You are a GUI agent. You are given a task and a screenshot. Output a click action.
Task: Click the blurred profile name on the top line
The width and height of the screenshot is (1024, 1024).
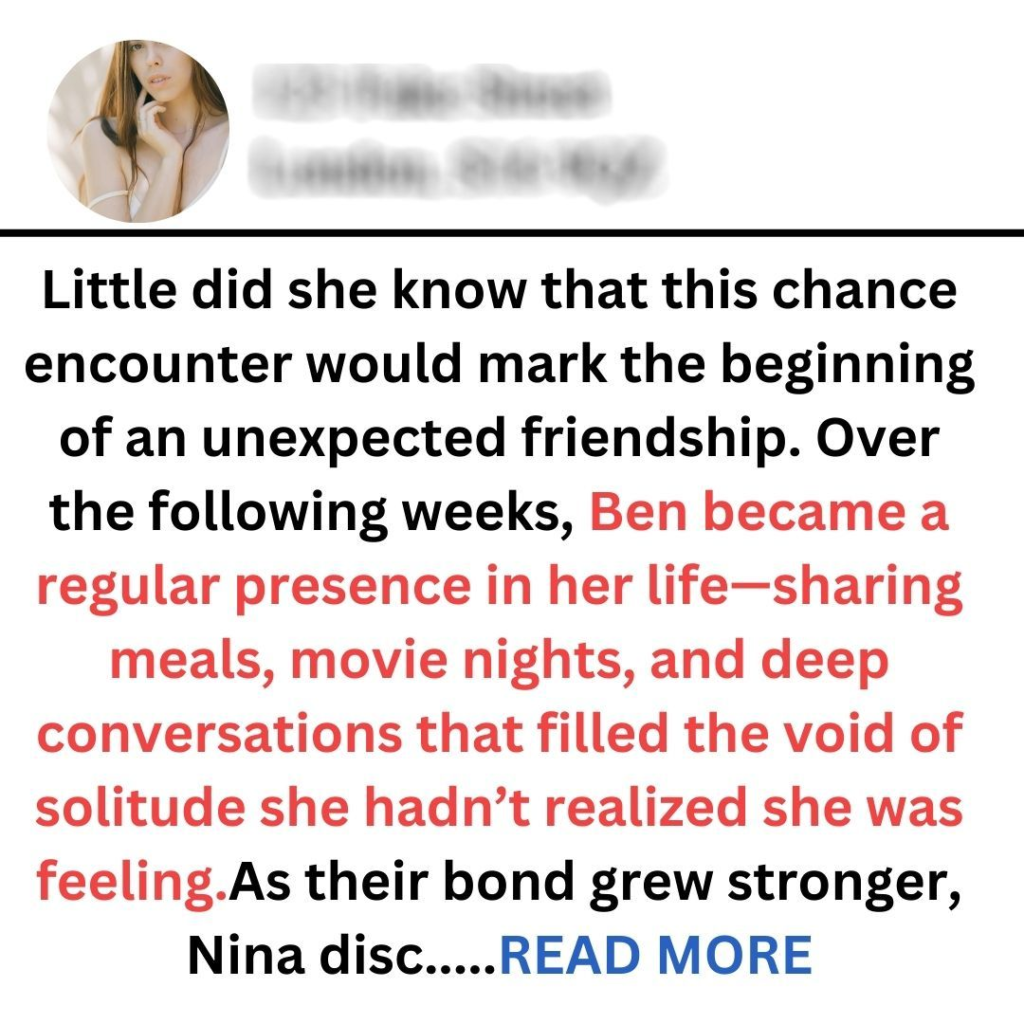(x=432, y=92)
